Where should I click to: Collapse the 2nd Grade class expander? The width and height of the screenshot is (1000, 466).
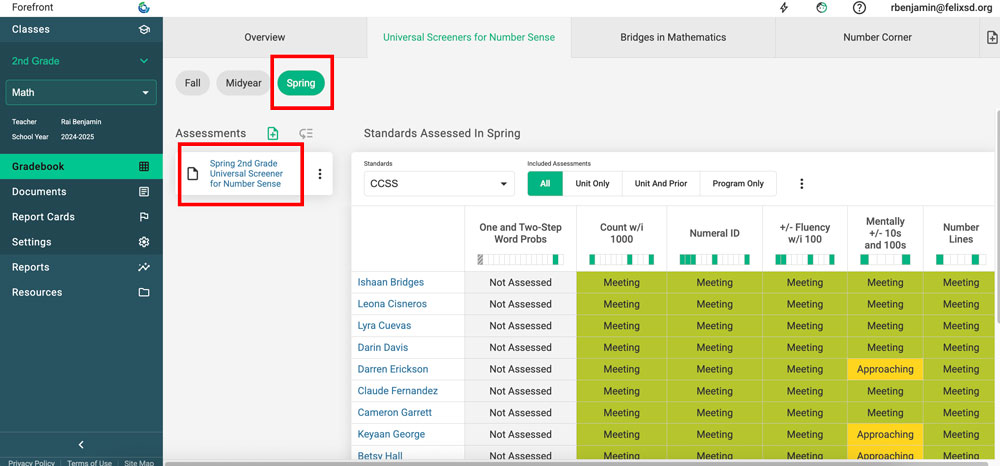(x=144, y=61)
